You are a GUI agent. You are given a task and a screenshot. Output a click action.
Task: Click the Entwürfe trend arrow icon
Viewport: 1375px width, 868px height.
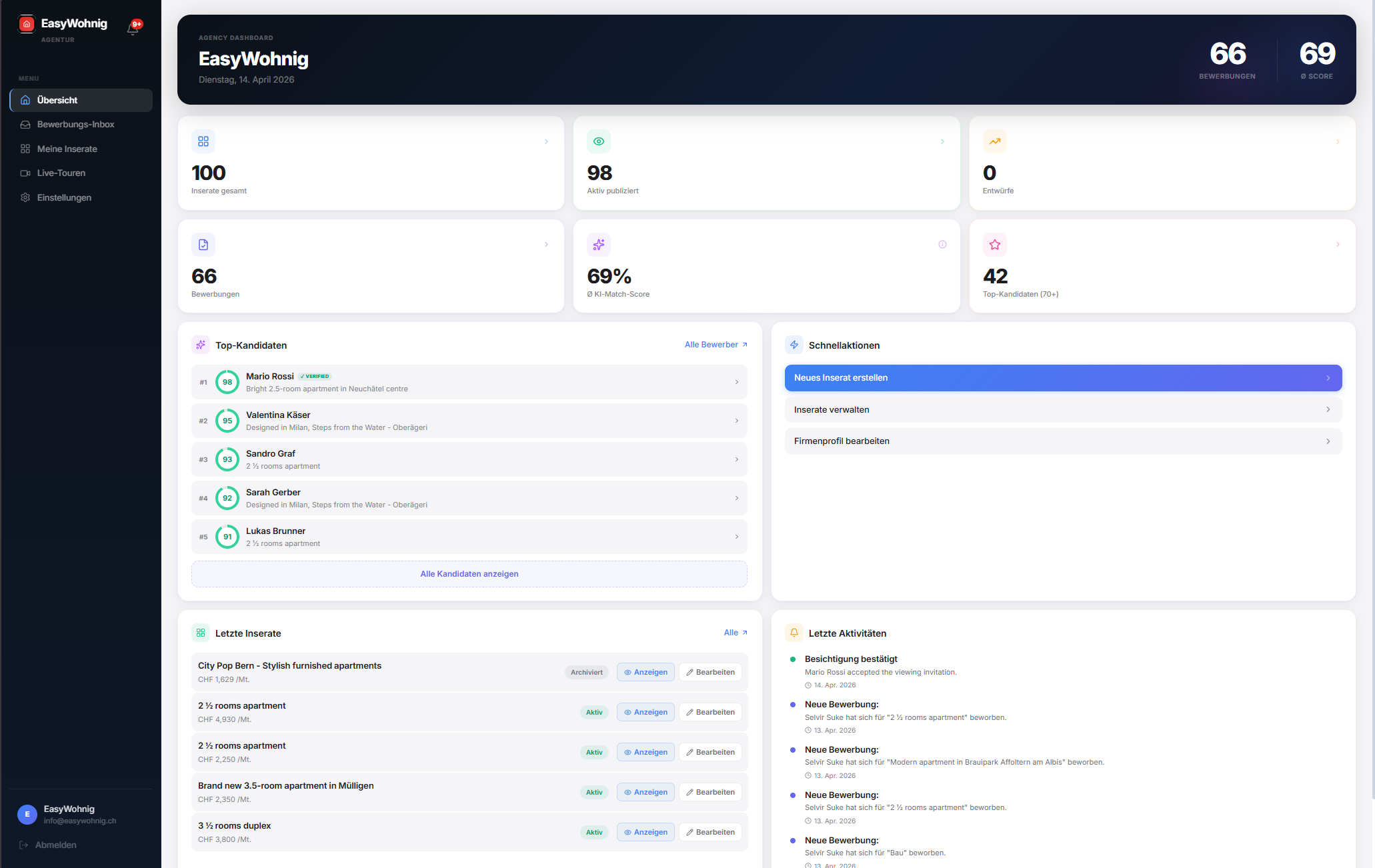pyautogui.click(x=994, y=141)
